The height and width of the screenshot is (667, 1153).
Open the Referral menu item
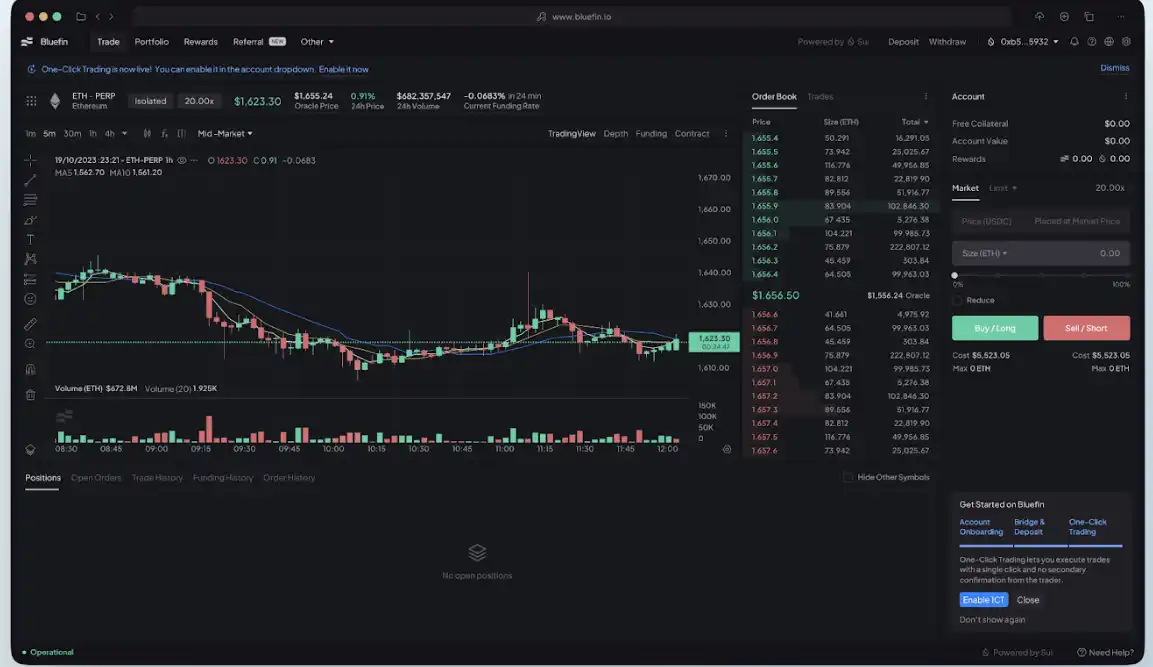click(x=259, y=42)
